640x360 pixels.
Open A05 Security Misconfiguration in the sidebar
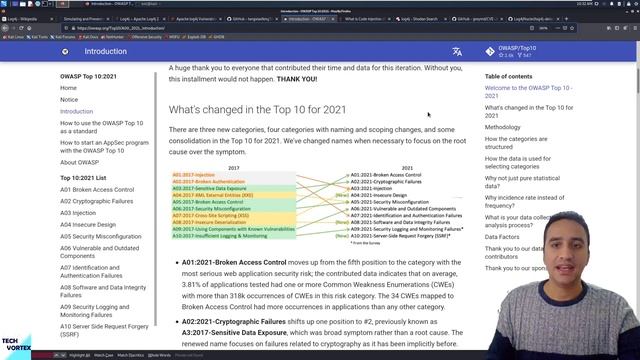(101, 237)
